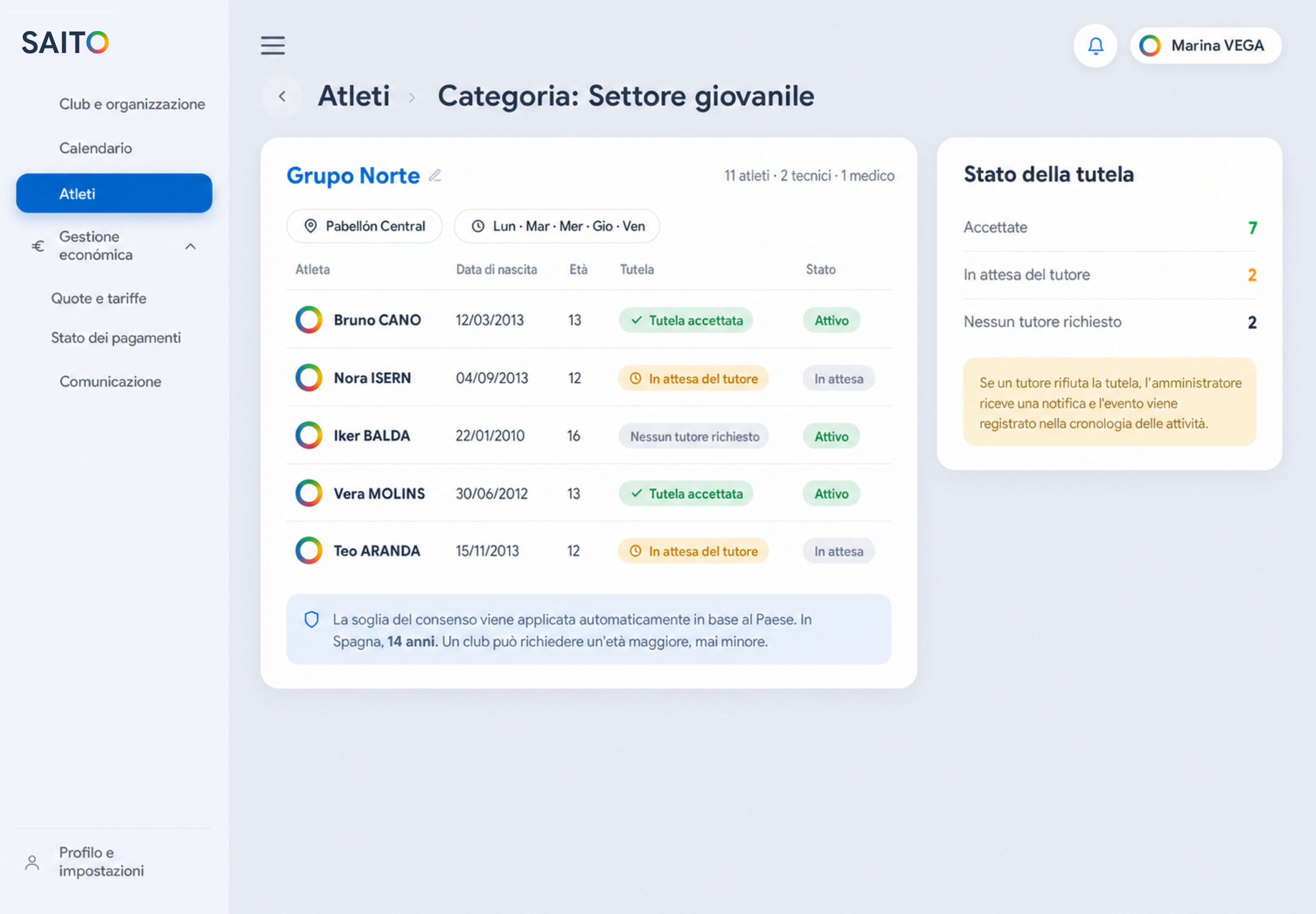Click the Accettate row in Stato della tutela
The height and width of the screenshot is (914, 1316).
click(1110, 227)
